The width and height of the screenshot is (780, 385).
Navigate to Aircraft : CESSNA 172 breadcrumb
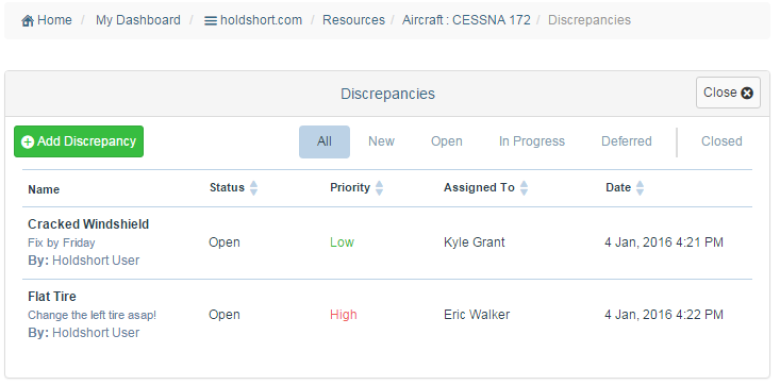point(466,20)
